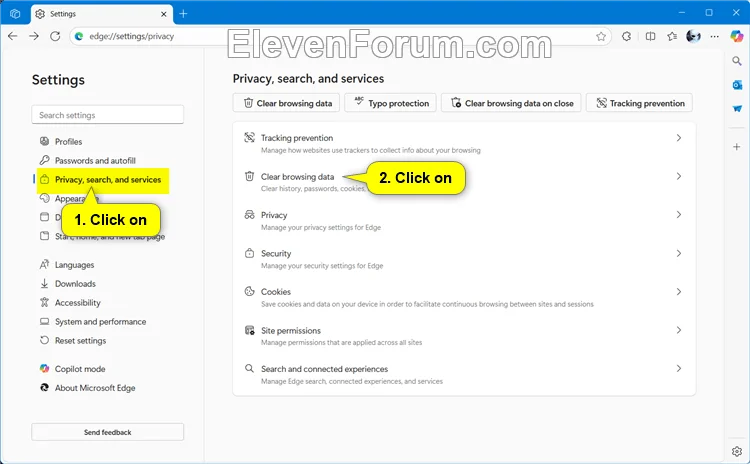750x464 pixels.
Task: Click Tracking prevention quick button
Action: tap(639, 103)
